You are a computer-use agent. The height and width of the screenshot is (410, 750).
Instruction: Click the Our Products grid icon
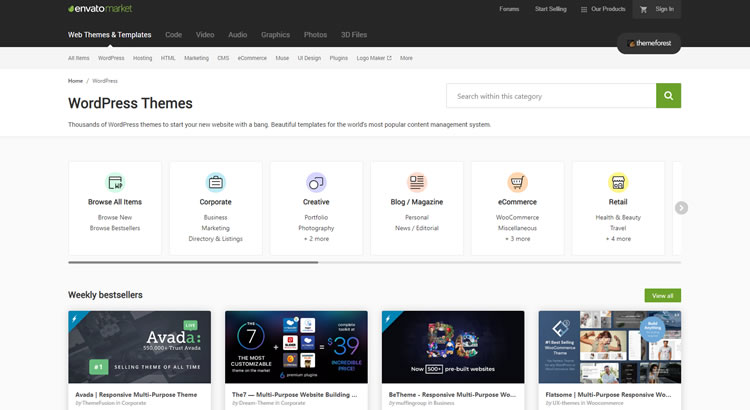coord(584,9)
